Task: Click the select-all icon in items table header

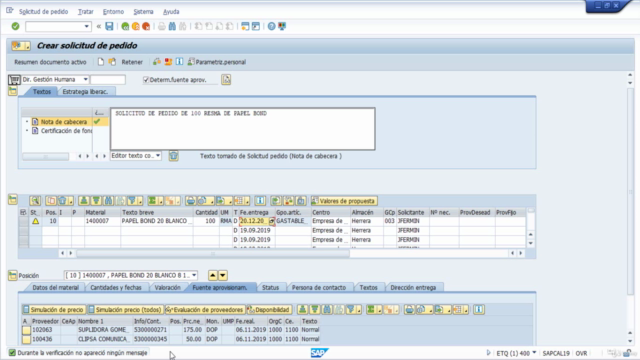Action: 23,212
